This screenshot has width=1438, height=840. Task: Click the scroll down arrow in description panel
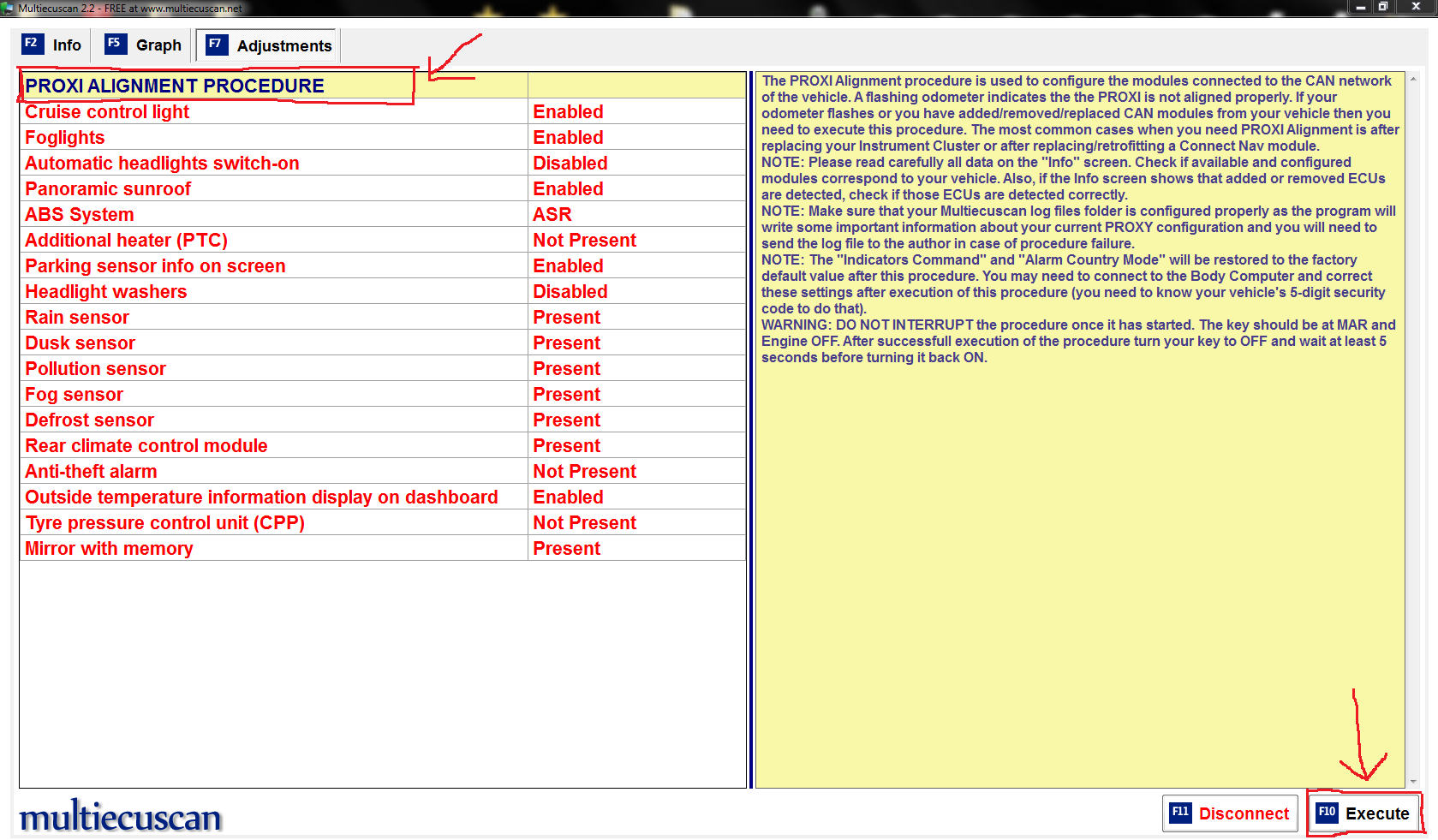[x=1413, y=781]
